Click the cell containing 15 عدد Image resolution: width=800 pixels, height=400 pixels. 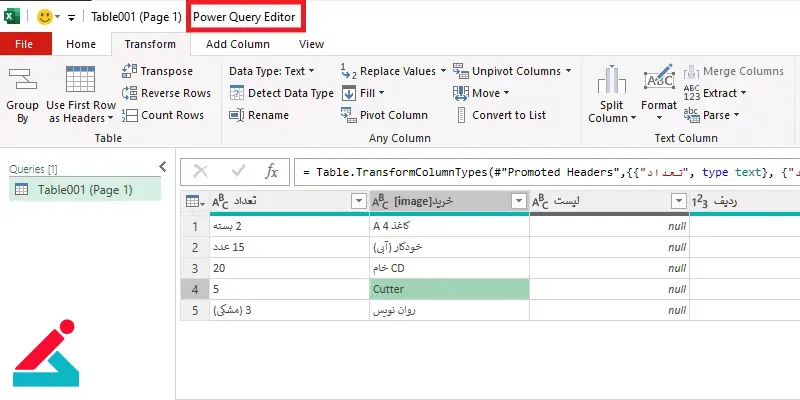(x=289, y=247)
